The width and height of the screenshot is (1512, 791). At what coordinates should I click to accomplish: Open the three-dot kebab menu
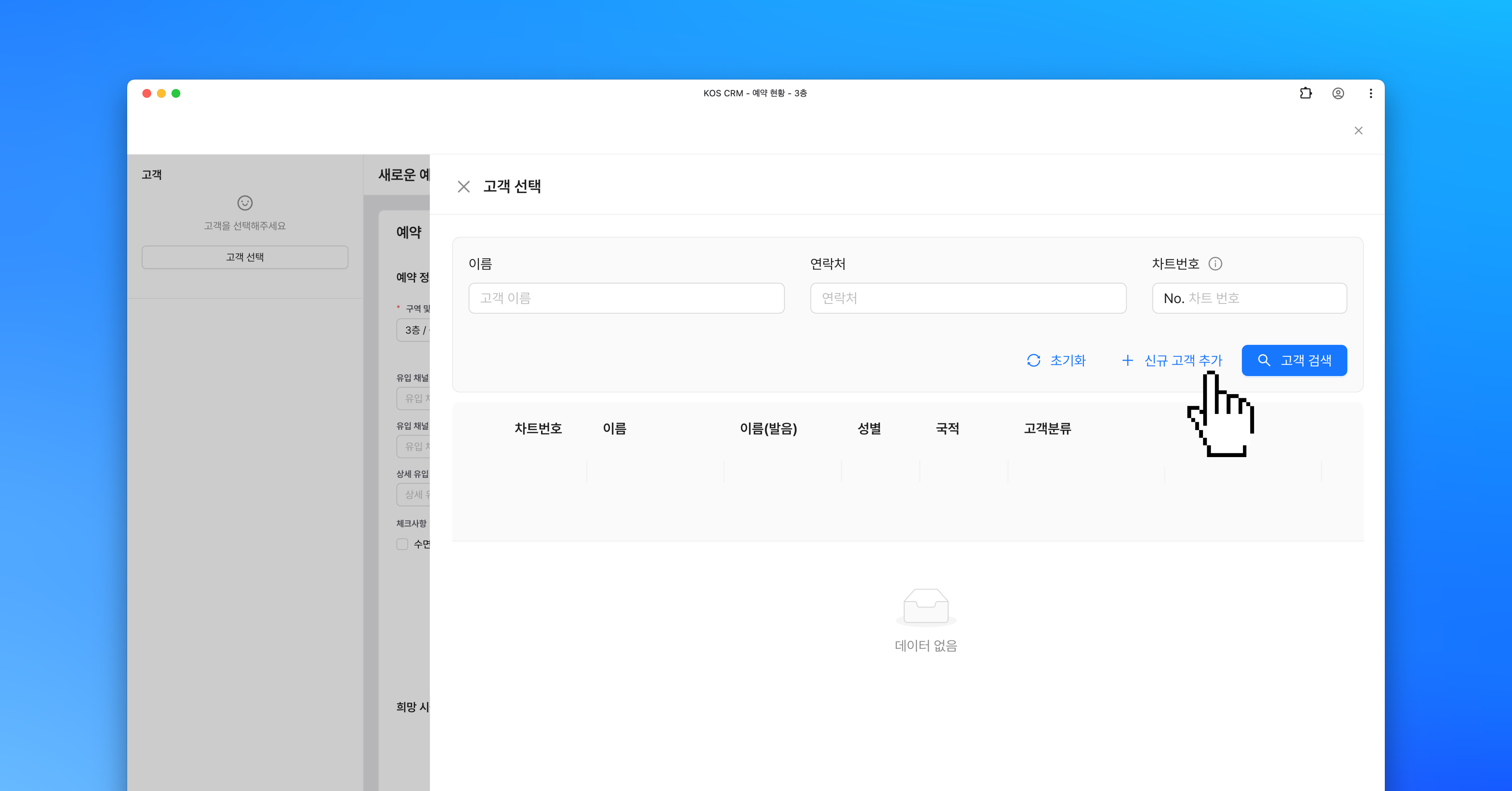(1371, 93)
